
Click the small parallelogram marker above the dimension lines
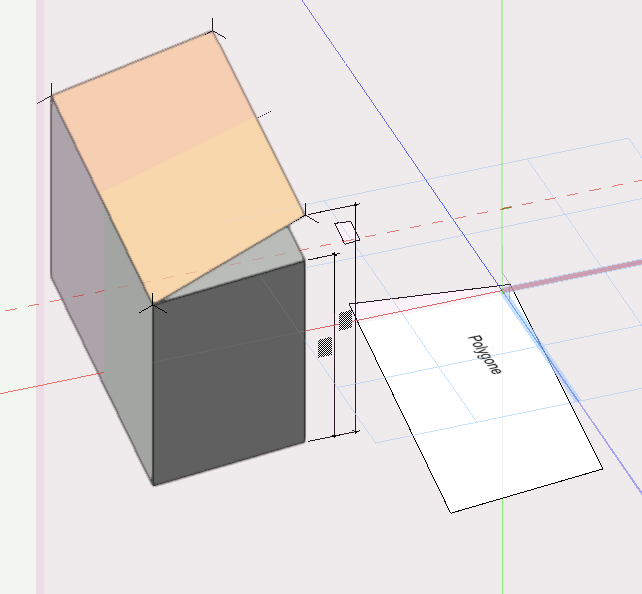(x=347, y=232)
